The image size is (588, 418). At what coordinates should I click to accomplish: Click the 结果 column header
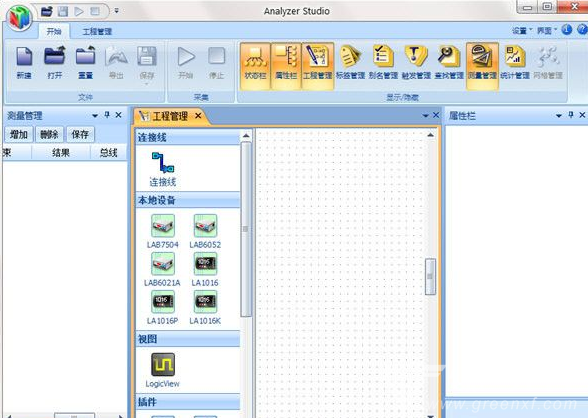[x=61, y=153]
